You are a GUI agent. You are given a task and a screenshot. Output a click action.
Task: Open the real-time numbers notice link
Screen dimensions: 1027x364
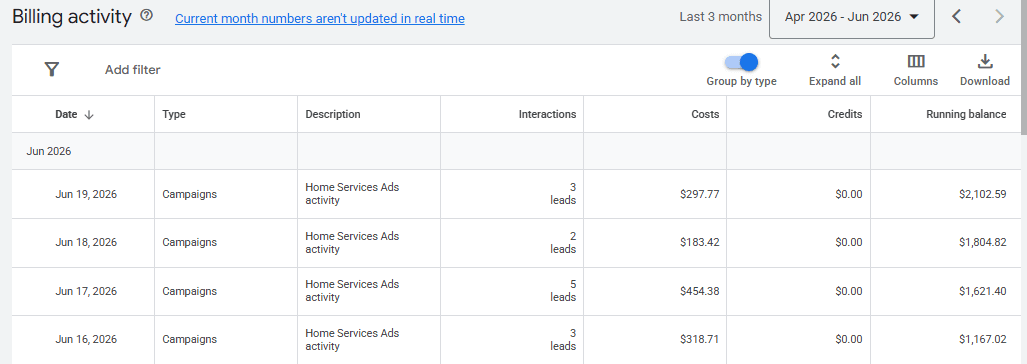[x=320, y=19]
